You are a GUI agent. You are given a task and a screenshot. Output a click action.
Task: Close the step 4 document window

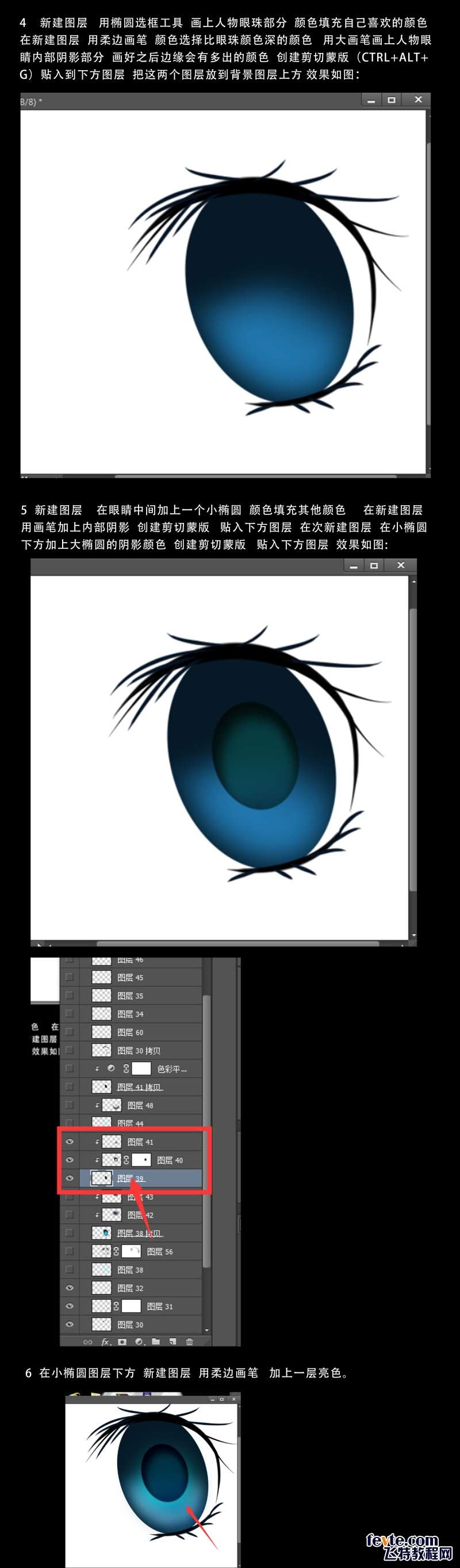pos(418,100)
